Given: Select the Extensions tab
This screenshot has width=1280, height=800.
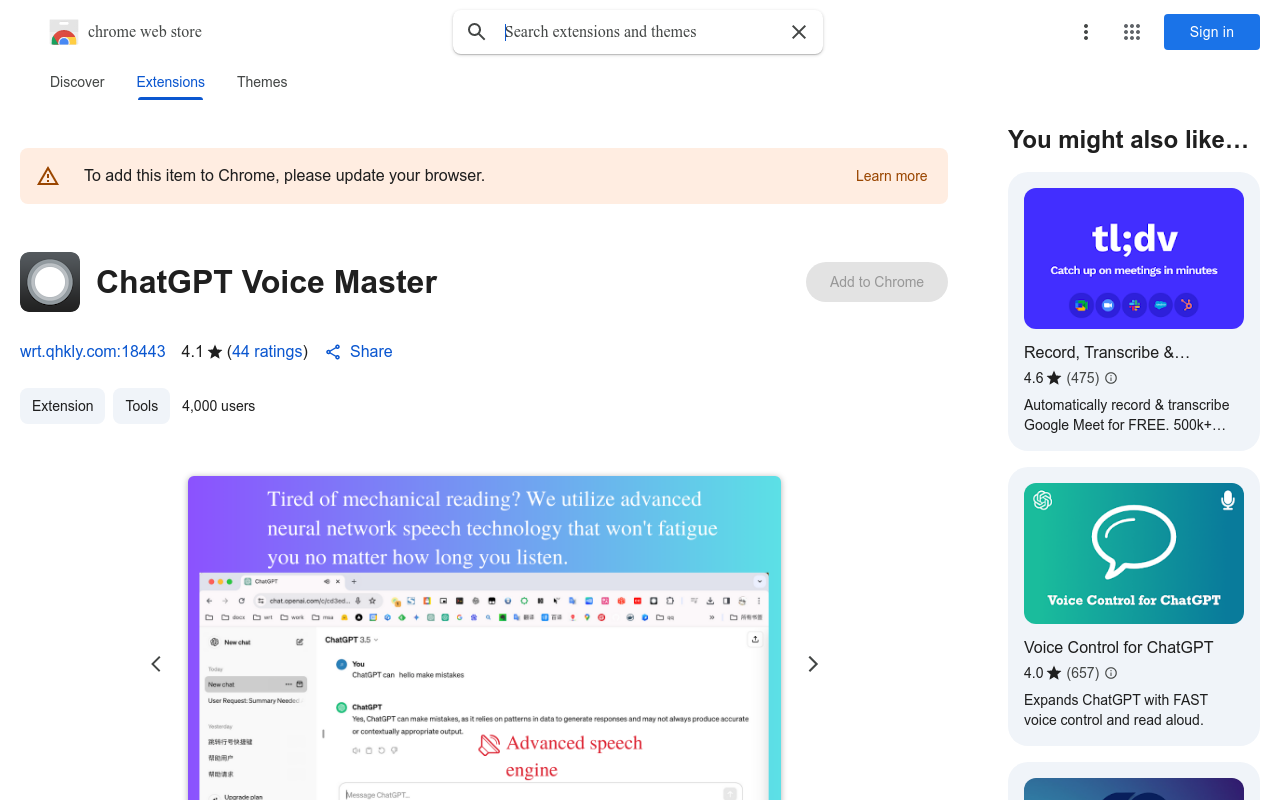Looking at the screenshot, I should point(171,82).
